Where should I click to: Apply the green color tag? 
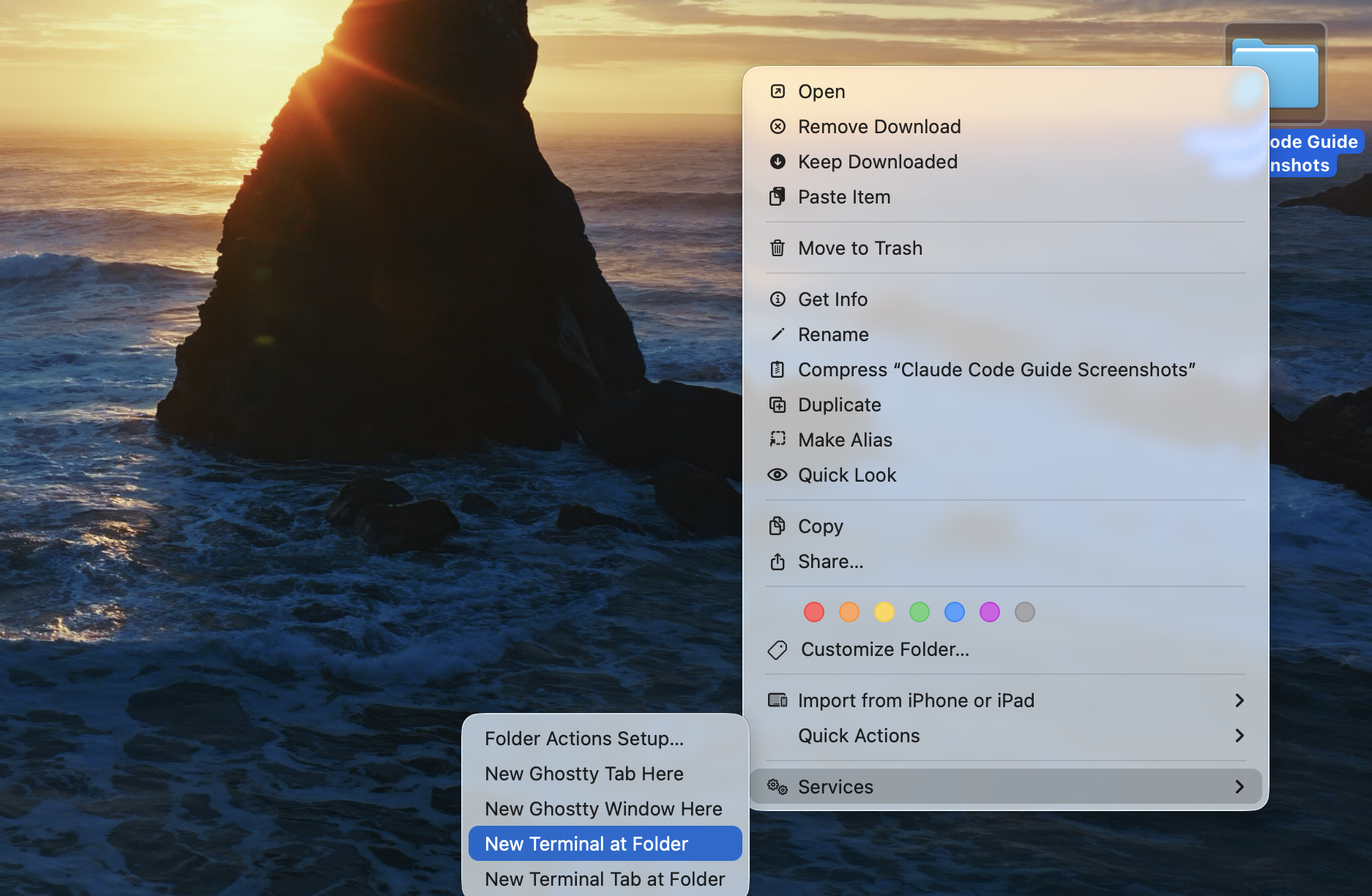click(920, 612)
